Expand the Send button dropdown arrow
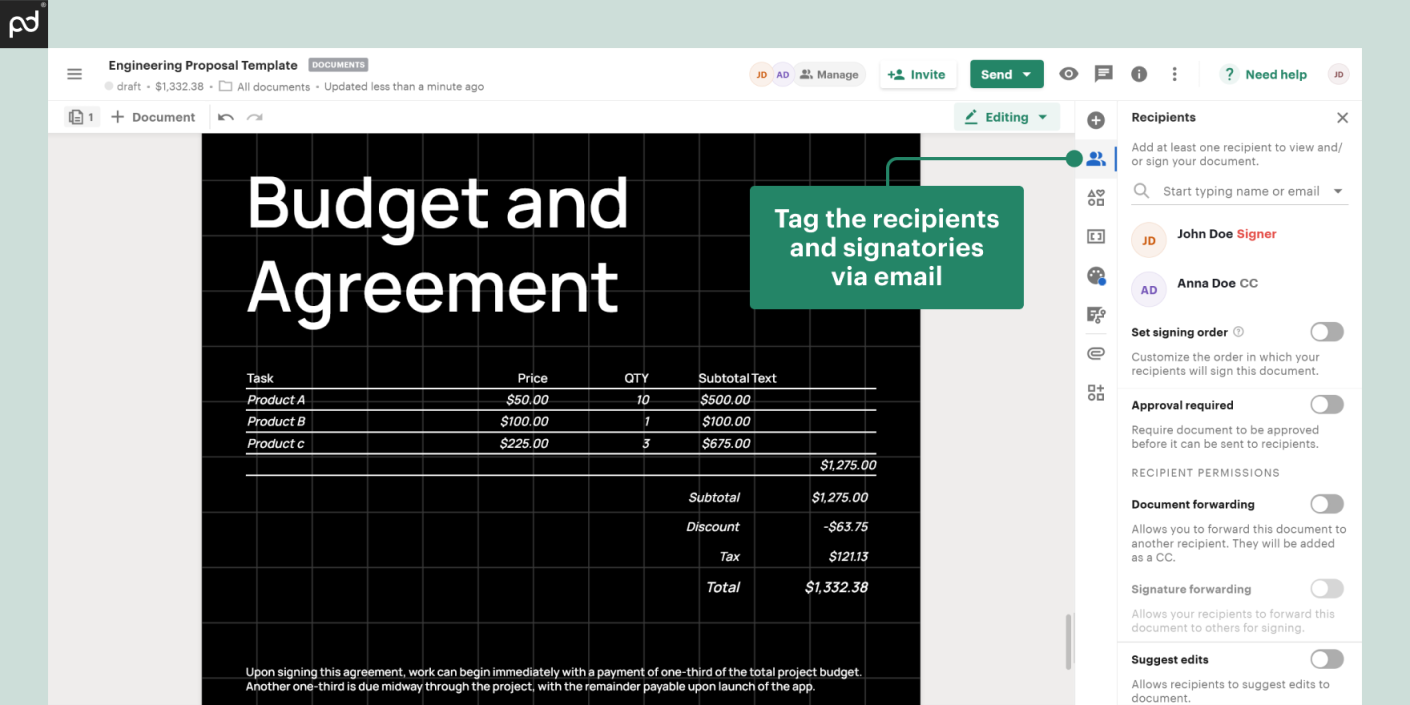This screenshot has height=705, width=1410. pos(1027,74)
